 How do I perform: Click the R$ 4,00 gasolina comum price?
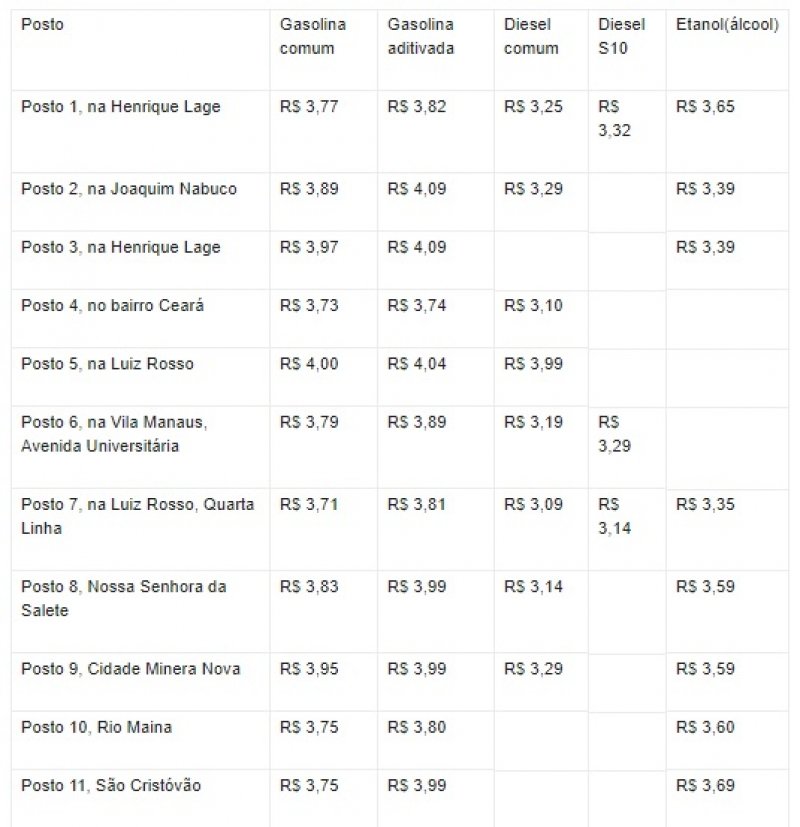pos(310,364)
